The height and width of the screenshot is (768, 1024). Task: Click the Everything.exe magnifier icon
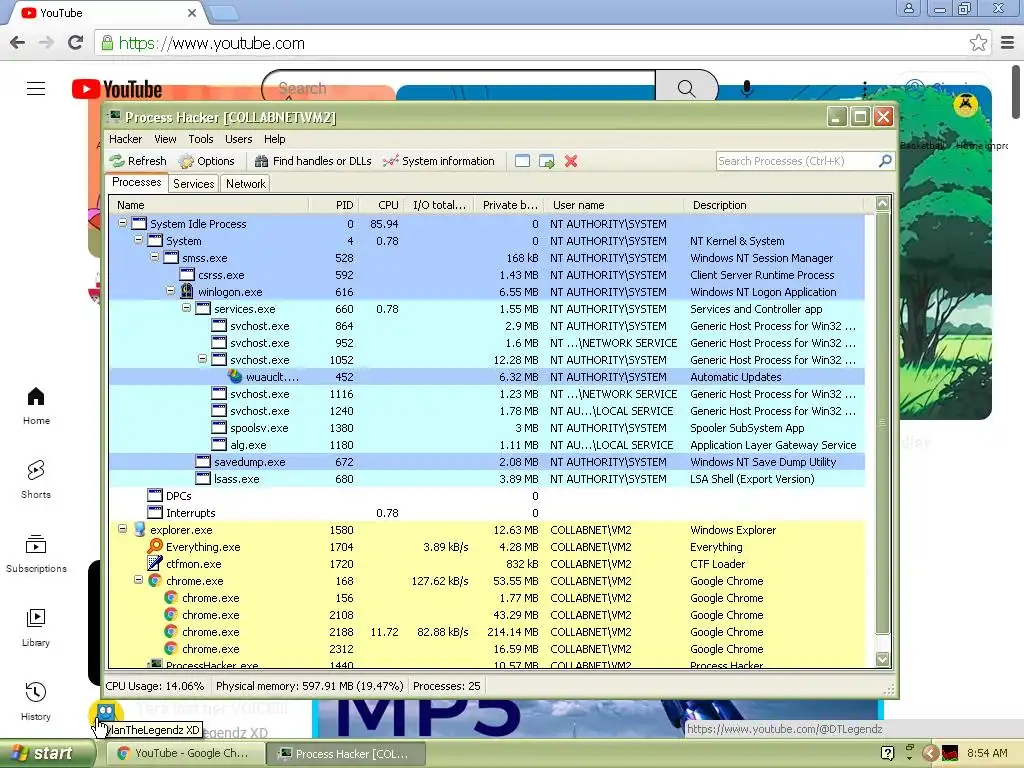[x=155, y=546]
